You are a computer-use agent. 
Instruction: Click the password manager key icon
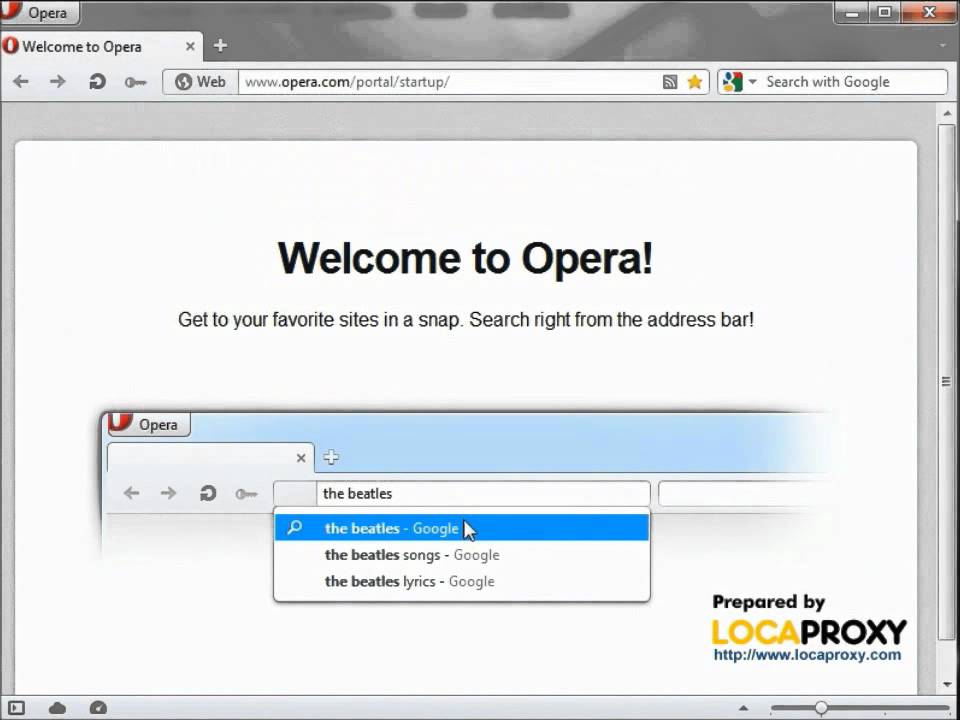click(135, 82)
